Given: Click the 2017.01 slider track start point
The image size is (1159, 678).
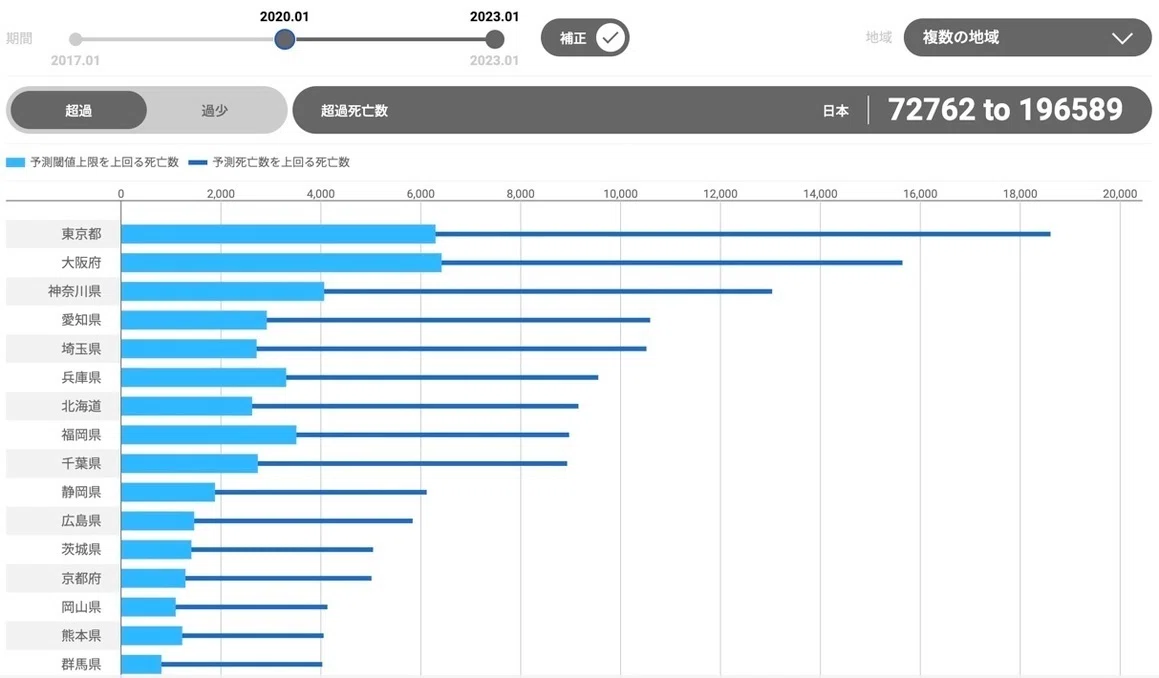Looking at the screenshot, I should click(x=75, y=39).
